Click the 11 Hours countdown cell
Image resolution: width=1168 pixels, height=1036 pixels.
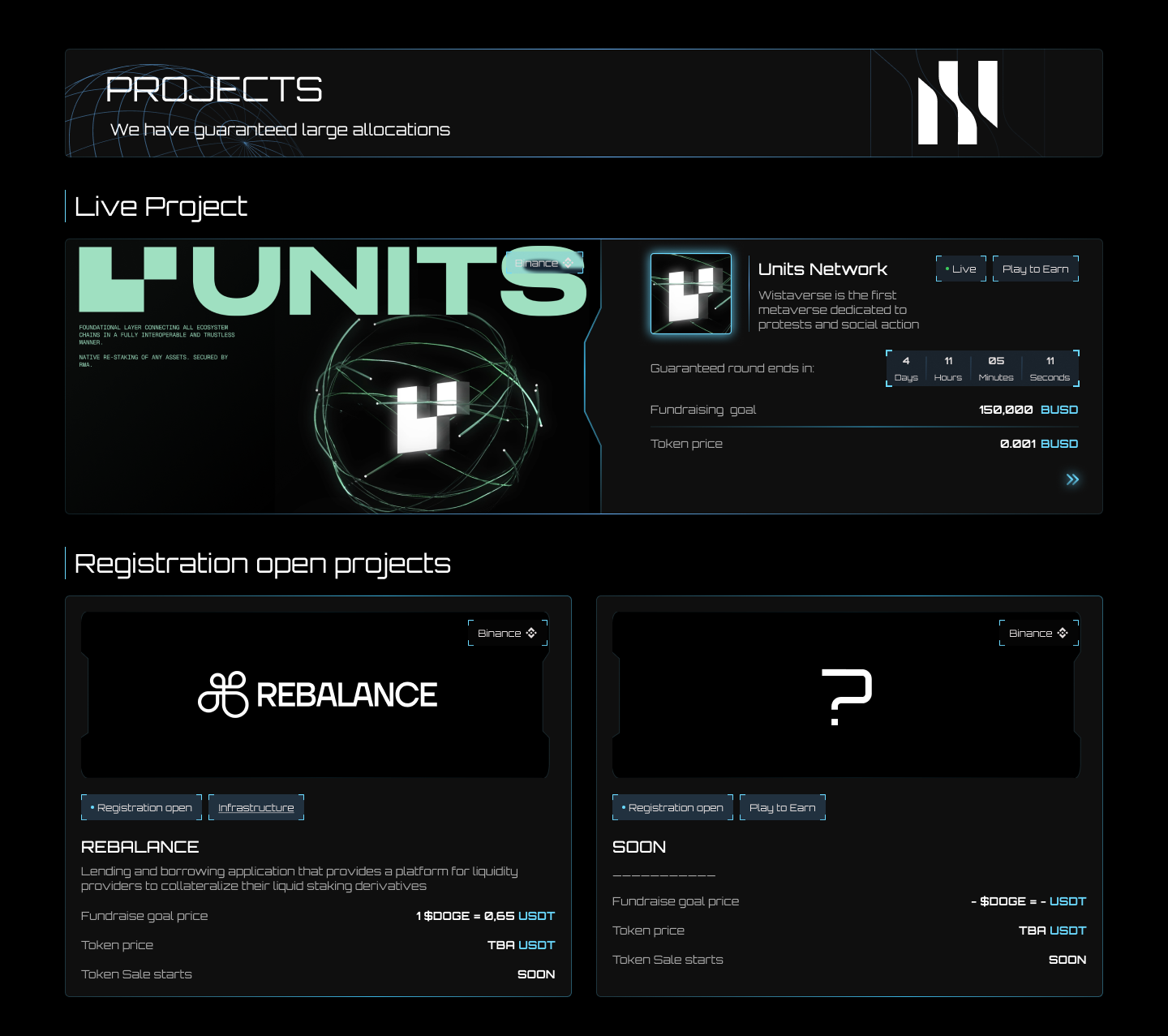[x=948, y=368]
